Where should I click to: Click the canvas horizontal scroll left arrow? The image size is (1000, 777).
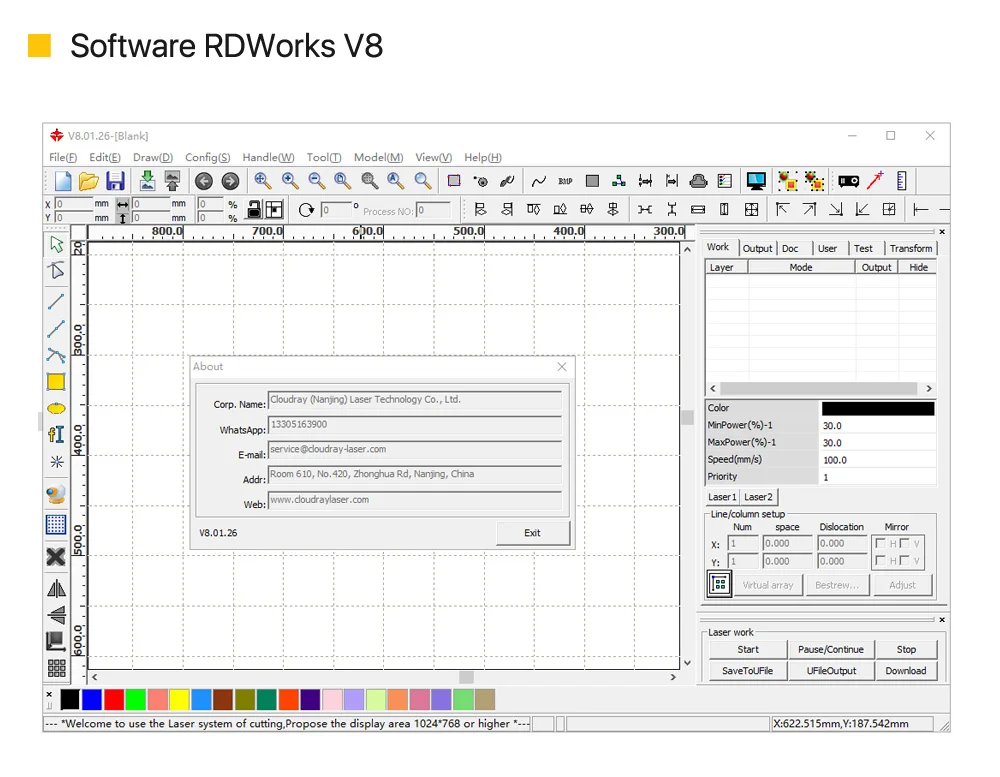point(94,677)
